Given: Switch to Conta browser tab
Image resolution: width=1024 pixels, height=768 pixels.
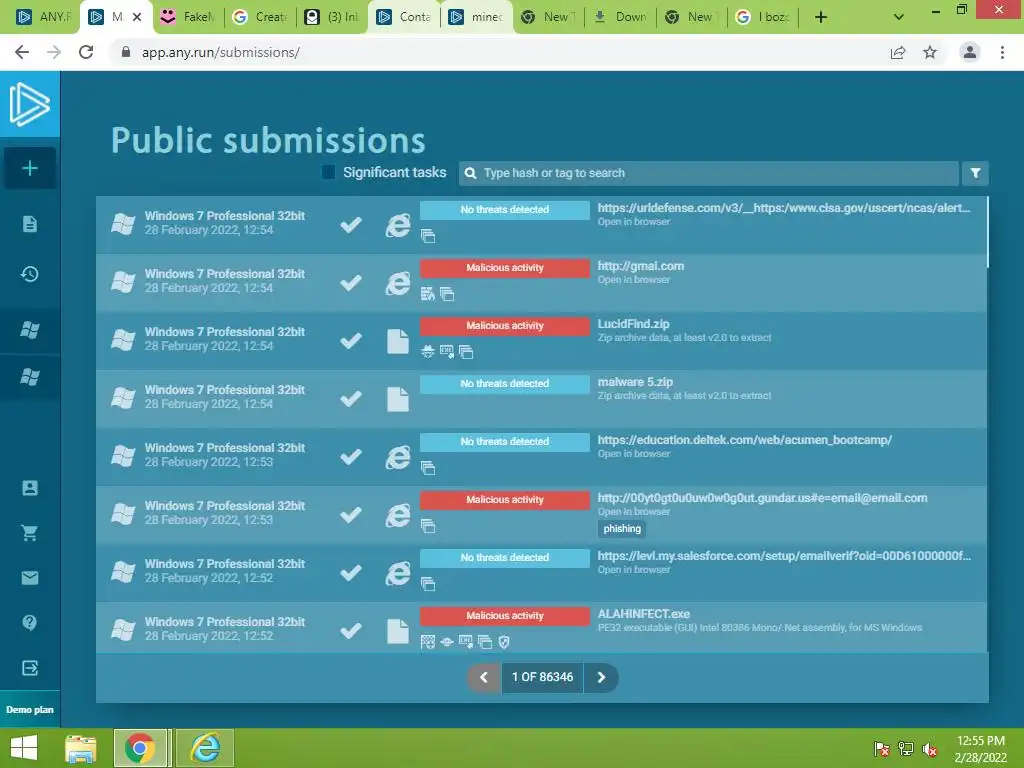Looking at the screenshot, I should (405, 17).
